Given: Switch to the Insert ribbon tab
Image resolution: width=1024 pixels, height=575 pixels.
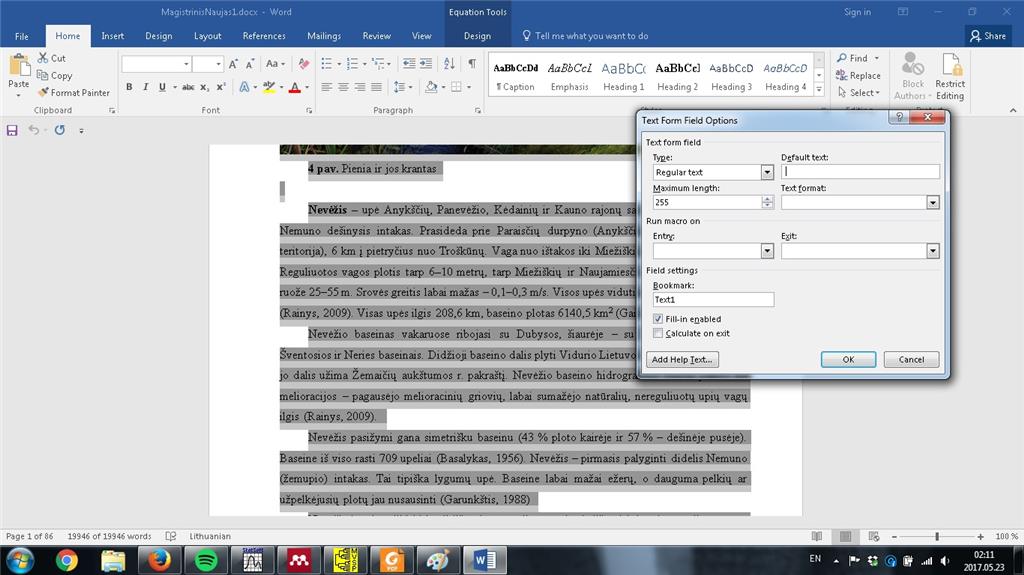Looking at the screenshot, I should (x=112, y=36).
